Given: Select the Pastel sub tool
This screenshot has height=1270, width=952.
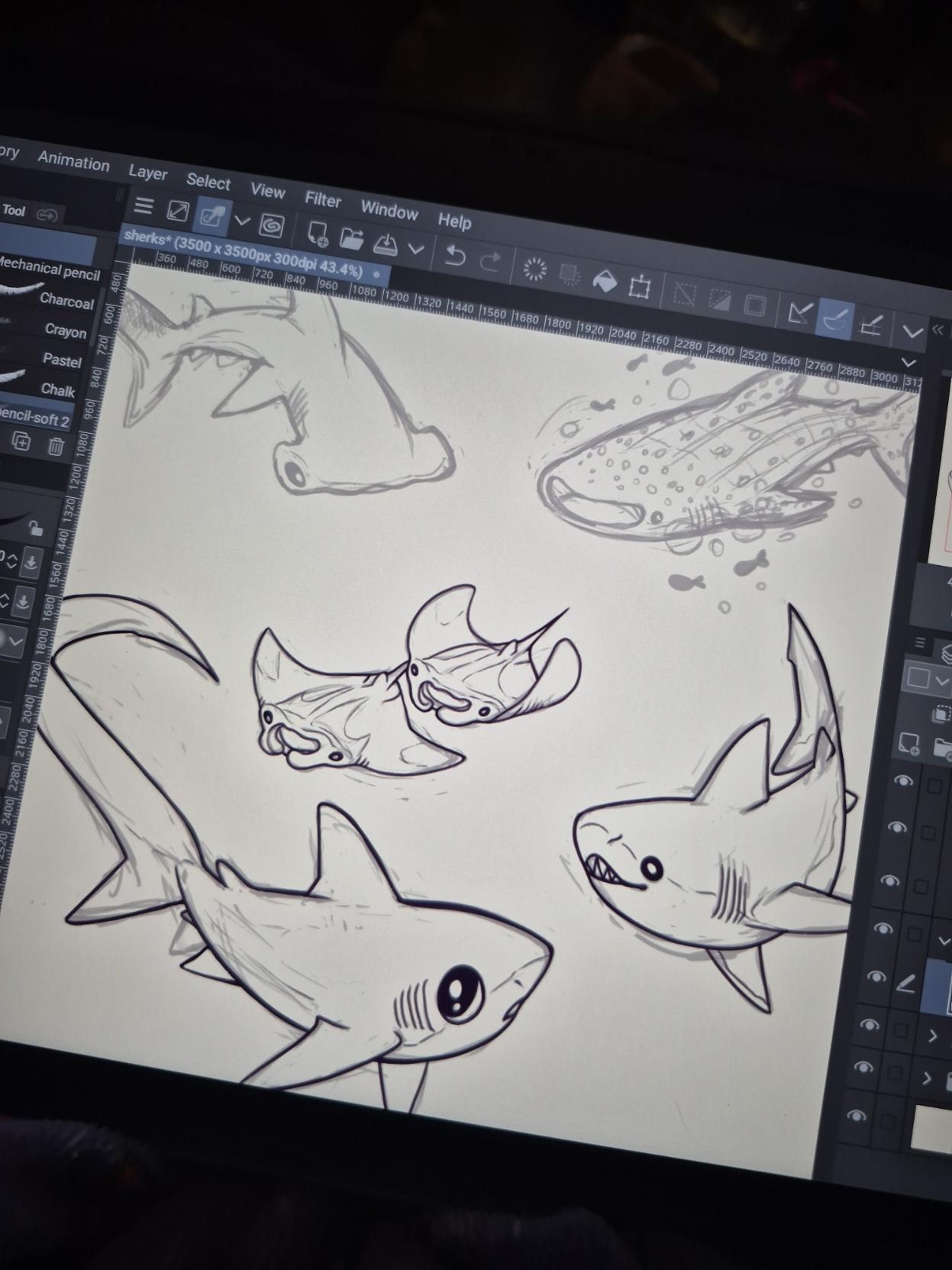Looking at the screenshot, I should [62, 360].
